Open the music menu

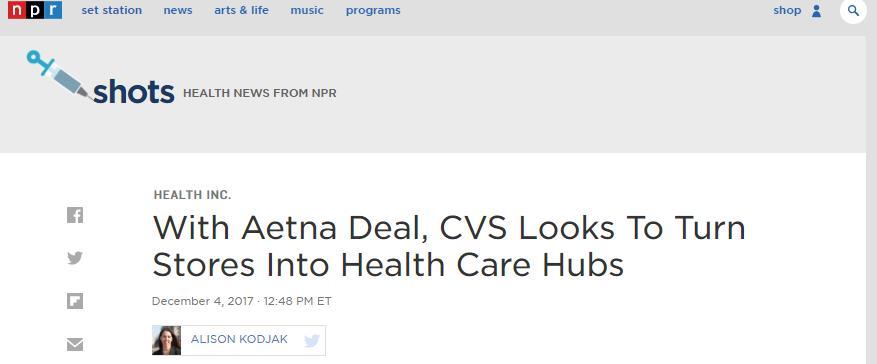pyautogui.click(x=307, y=10)
